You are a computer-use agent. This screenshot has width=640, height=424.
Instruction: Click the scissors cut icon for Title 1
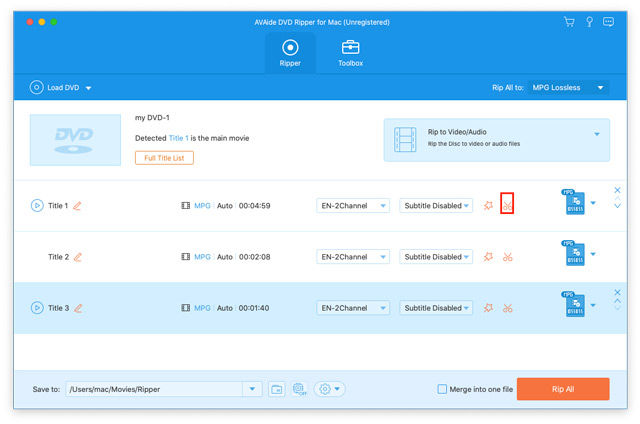[x=508, y=206]
